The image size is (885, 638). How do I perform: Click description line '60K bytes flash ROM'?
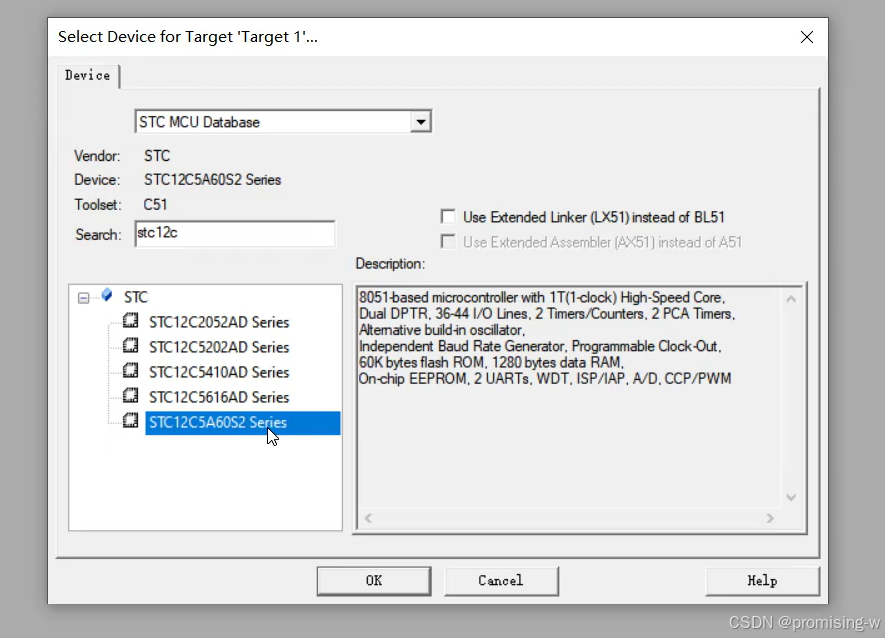coord(491,362)
